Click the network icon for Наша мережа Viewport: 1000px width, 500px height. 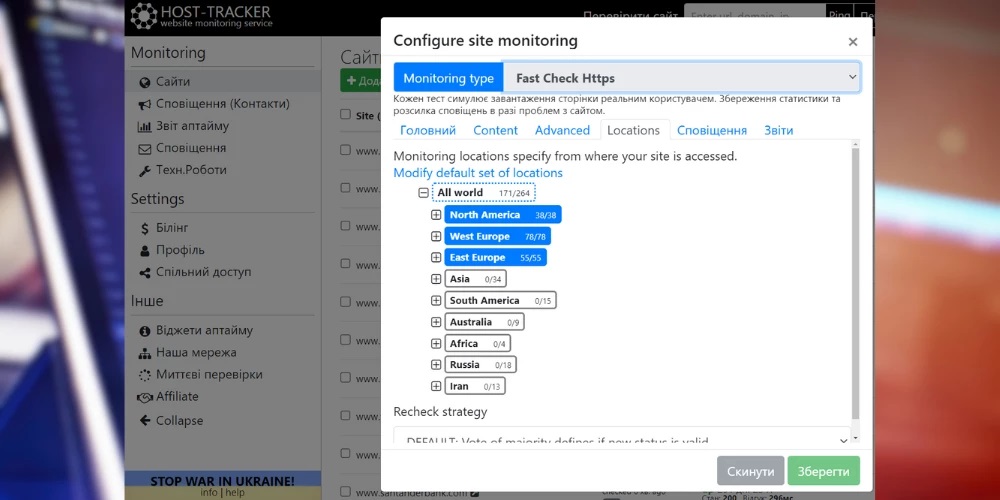(x=145, y=353)
